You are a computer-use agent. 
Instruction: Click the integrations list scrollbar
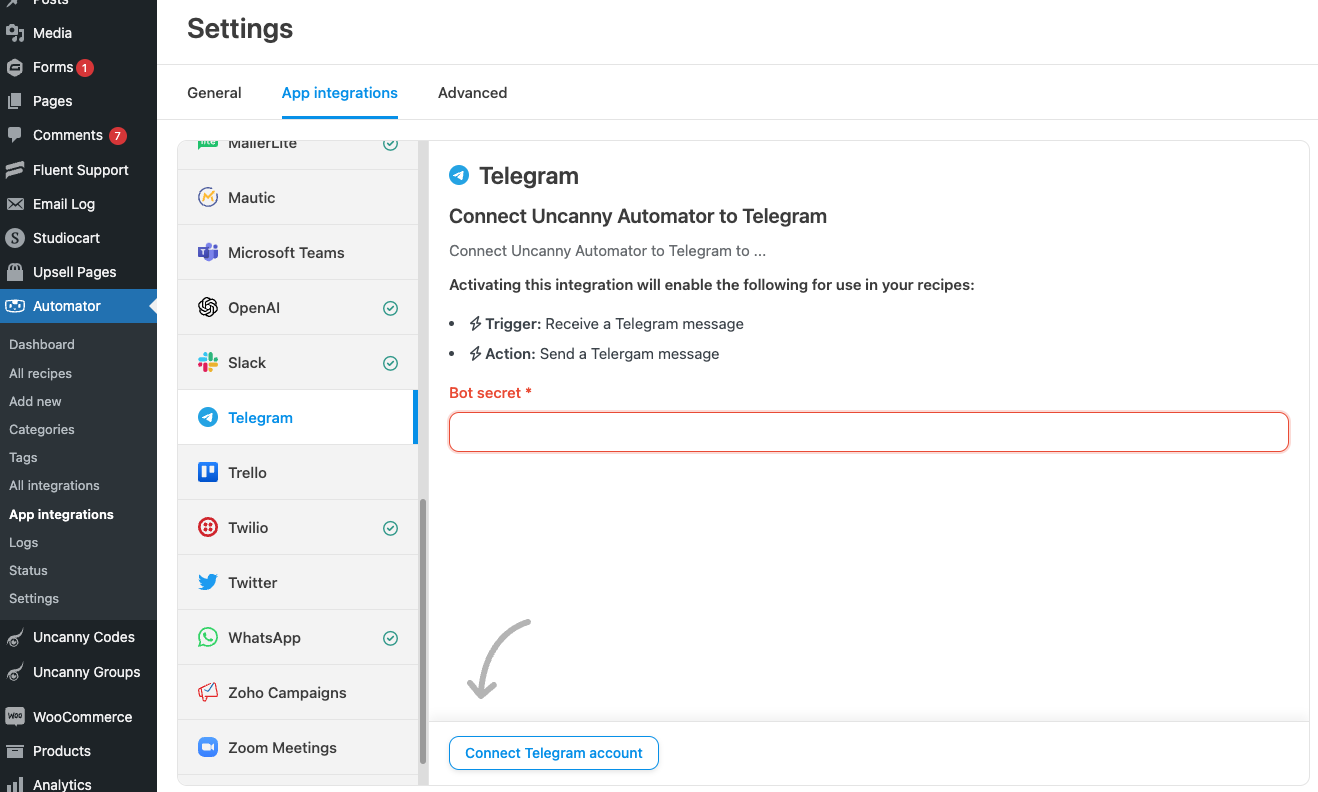422,630
